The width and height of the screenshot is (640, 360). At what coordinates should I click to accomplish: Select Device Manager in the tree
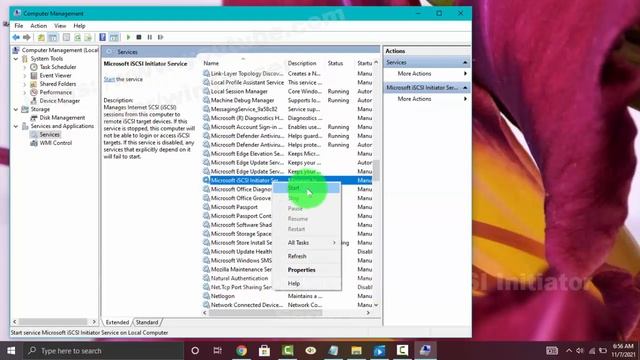pos(60,101)
